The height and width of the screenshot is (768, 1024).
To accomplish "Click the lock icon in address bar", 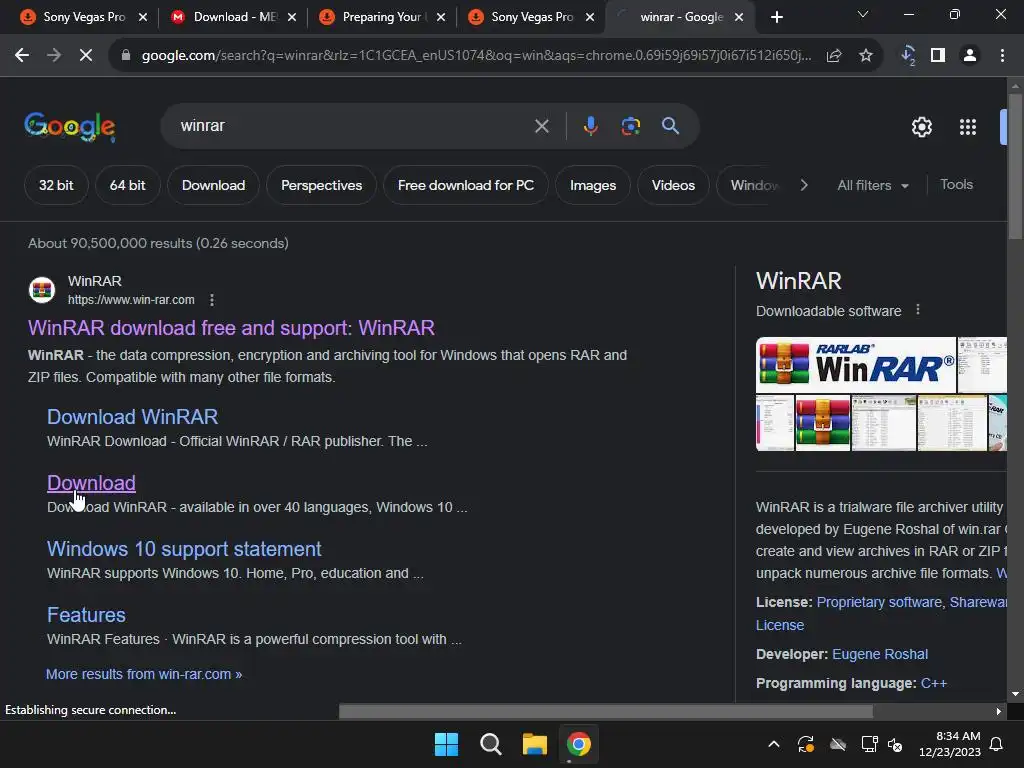I will tap(126, 56).
